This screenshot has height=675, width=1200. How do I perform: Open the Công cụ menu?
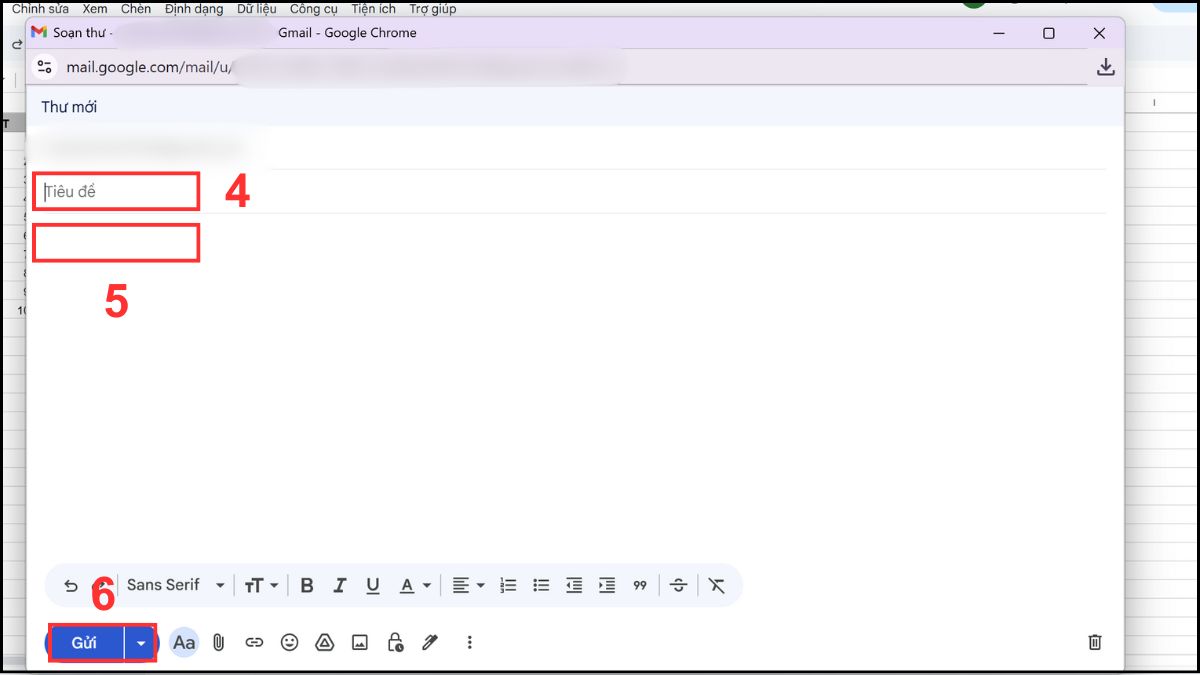point(313,8)
